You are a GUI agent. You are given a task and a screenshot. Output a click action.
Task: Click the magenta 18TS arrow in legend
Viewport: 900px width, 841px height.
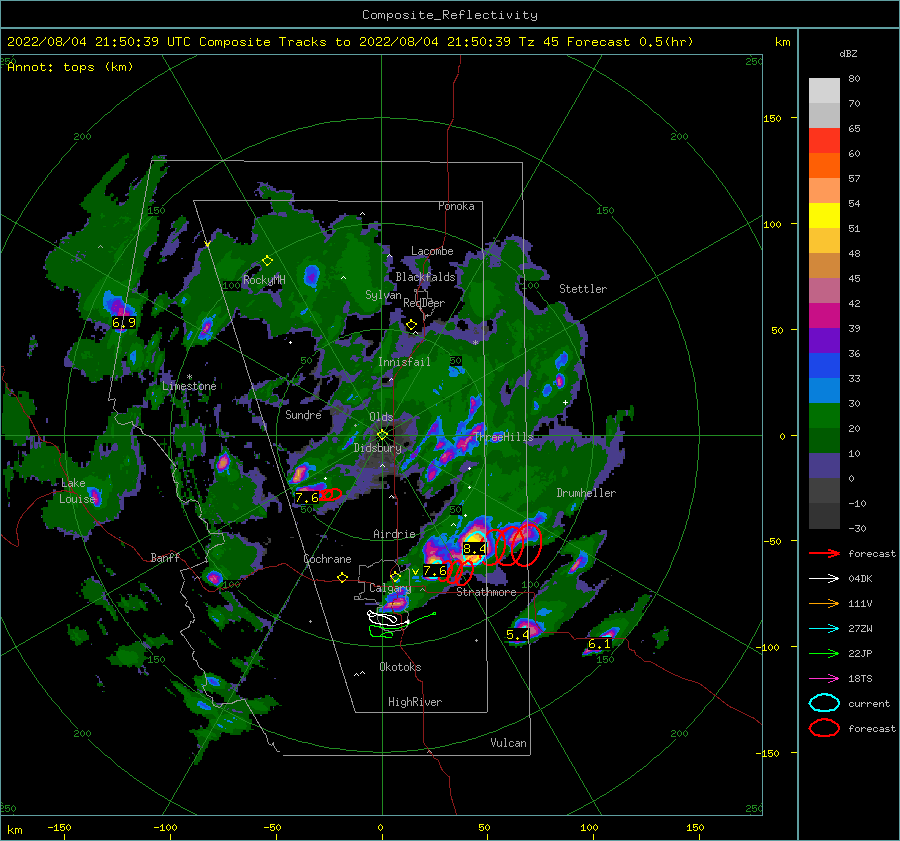(x=824, y=679)
